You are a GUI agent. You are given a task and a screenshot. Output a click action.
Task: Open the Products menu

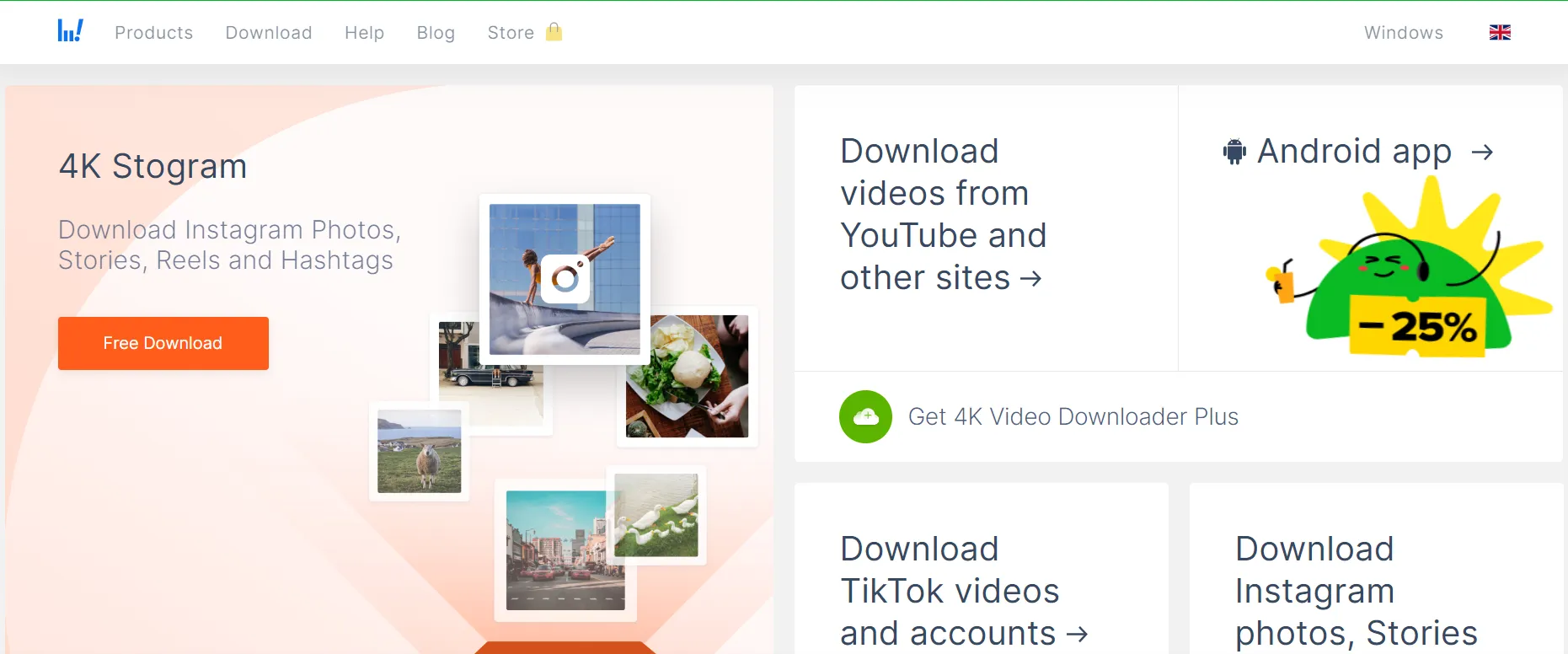[154, 33]
